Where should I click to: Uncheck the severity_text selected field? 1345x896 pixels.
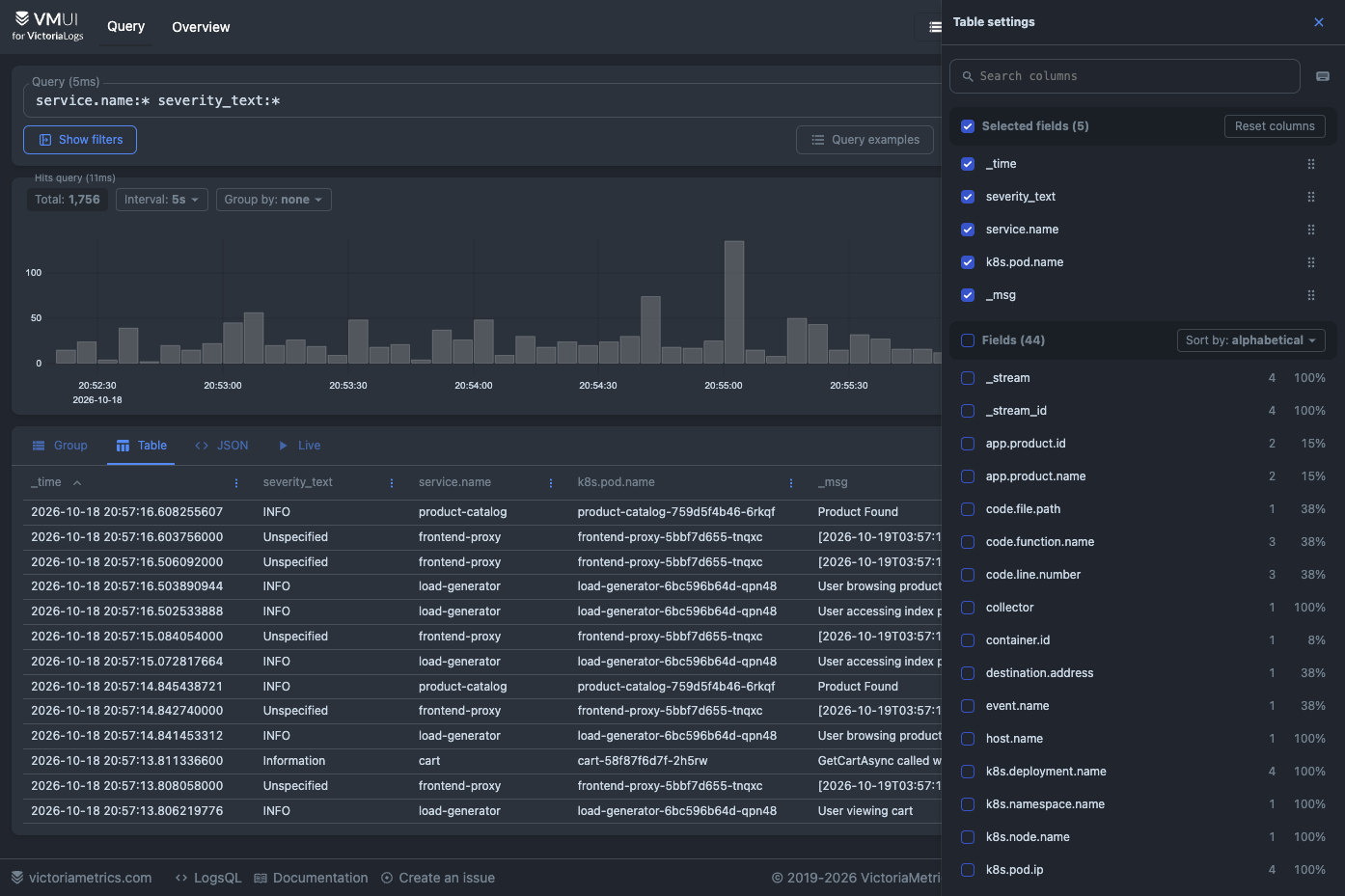coord(968,197)
